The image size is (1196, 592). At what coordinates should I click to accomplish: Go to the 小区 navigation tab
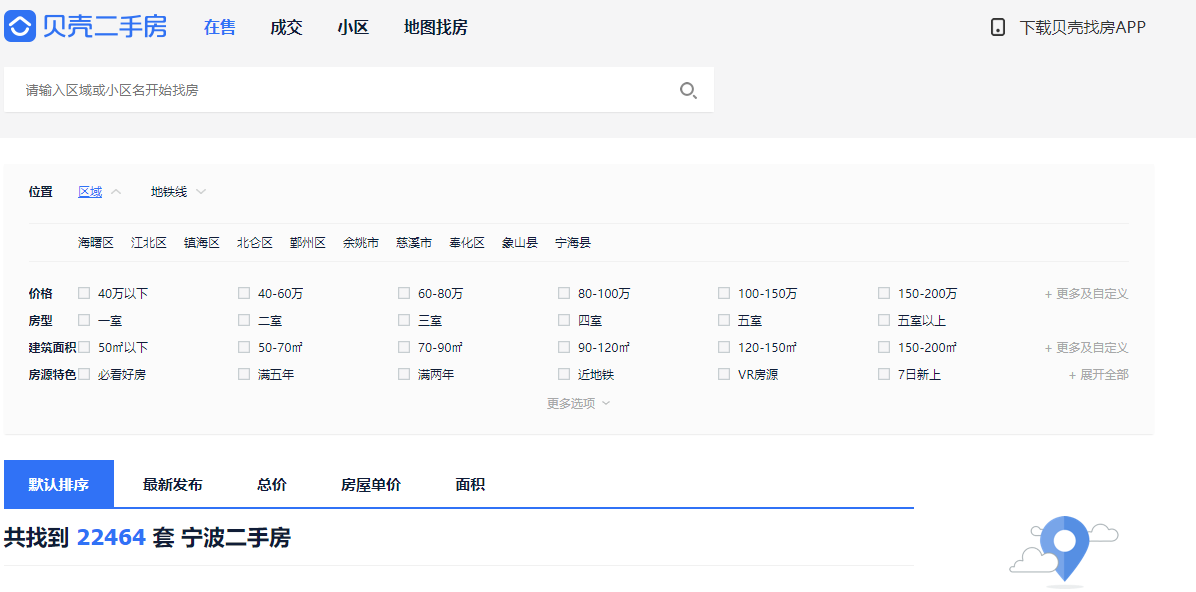click(x=353, y=27)
